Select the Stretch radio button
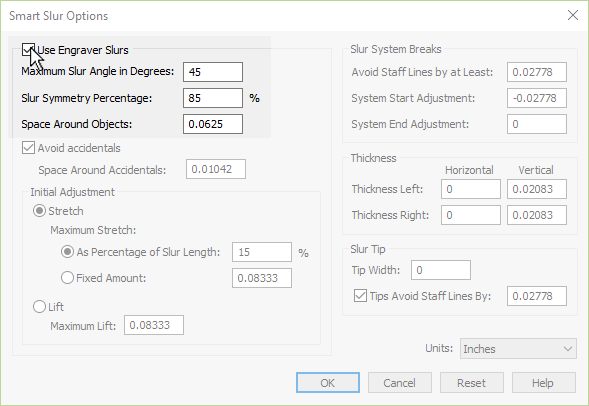The width and height of the screenshot is (589, 406). (39, 211)
